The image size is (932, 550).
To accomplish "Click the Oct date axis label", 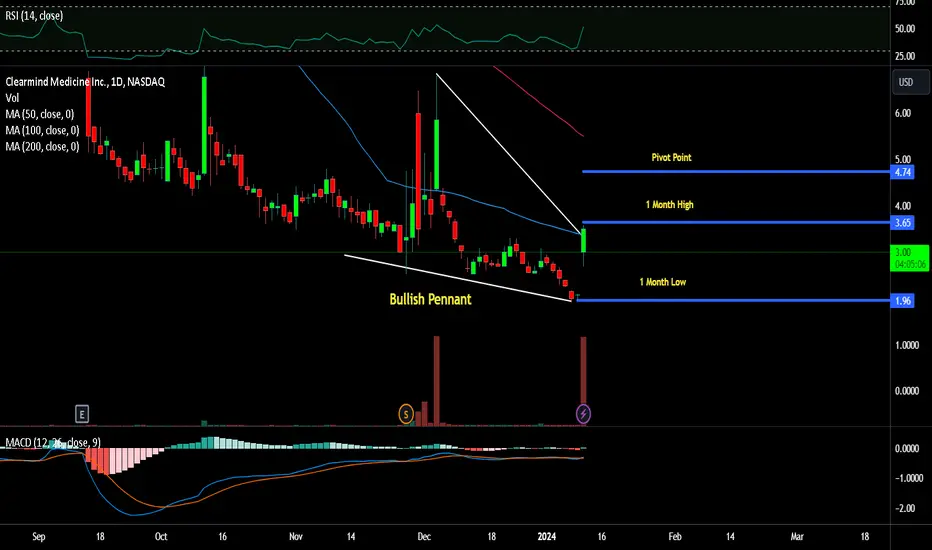I will 160,536.
